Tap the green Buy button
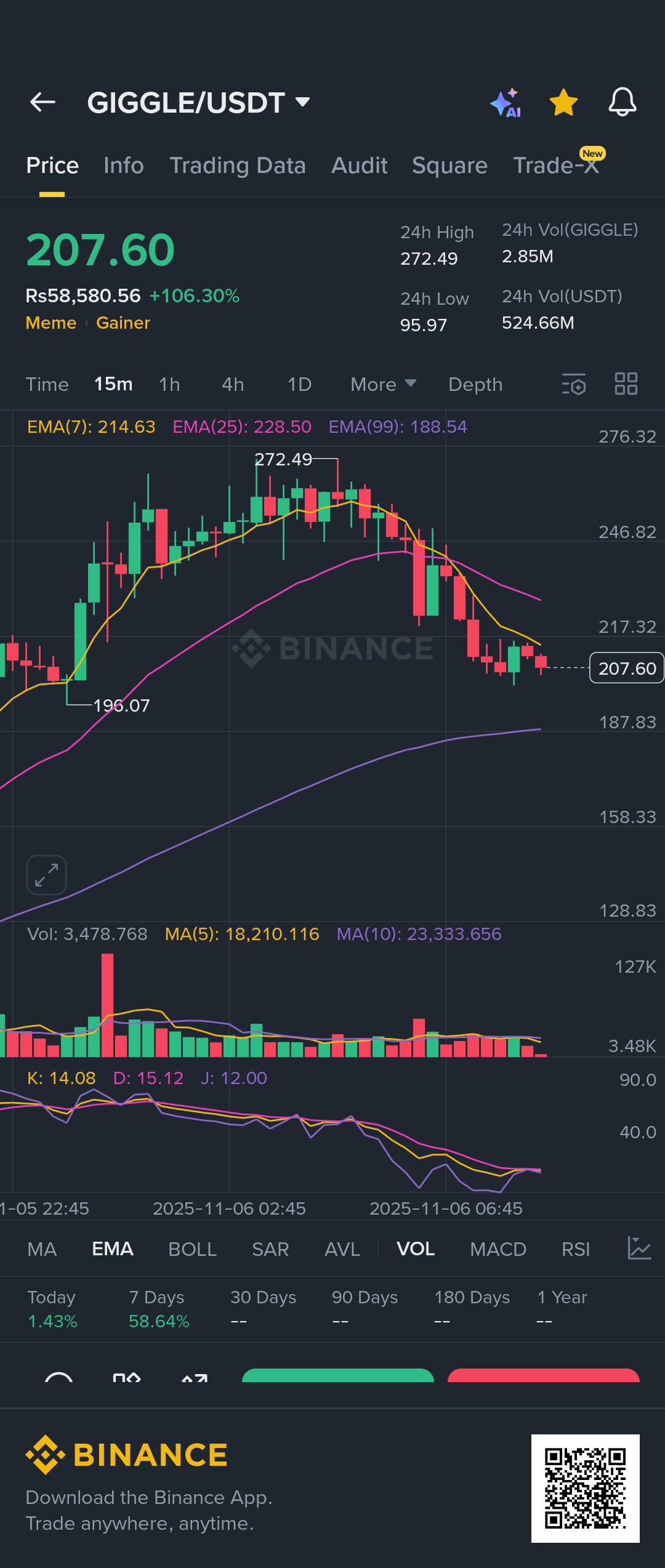 coord(337,1376)
